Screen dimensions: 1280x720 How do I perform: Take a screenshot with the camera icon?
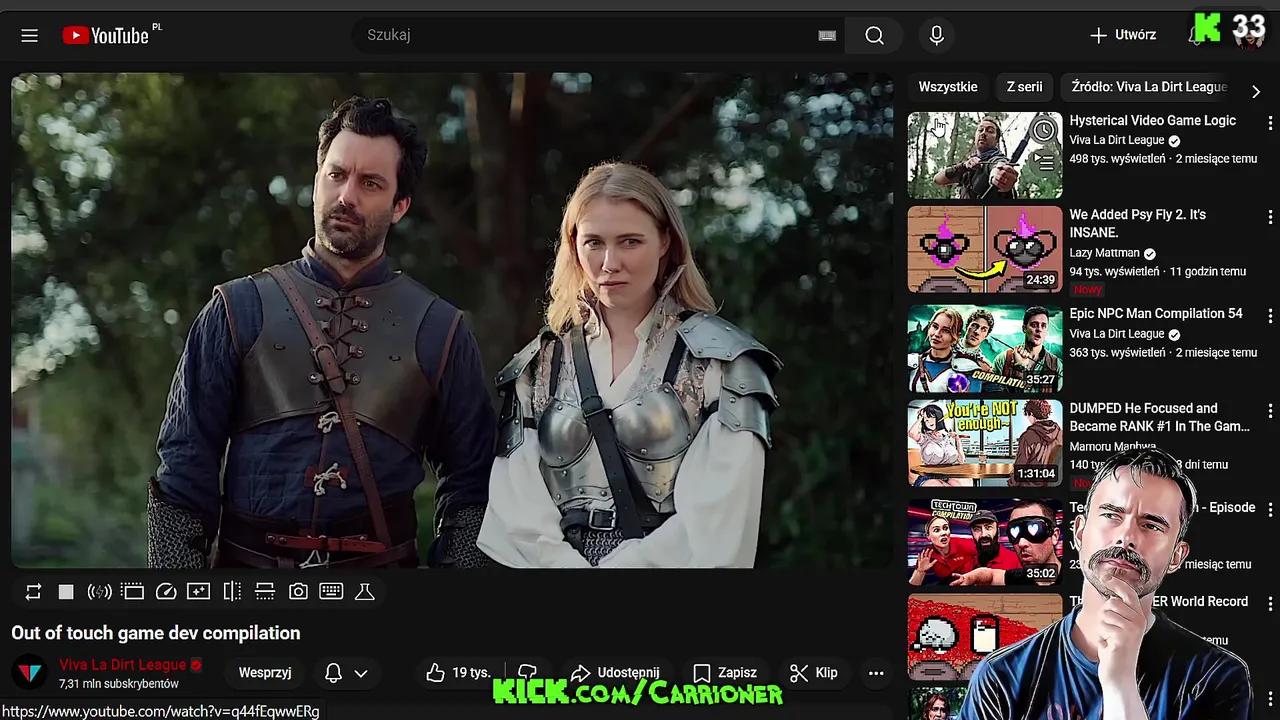point(298,592)
